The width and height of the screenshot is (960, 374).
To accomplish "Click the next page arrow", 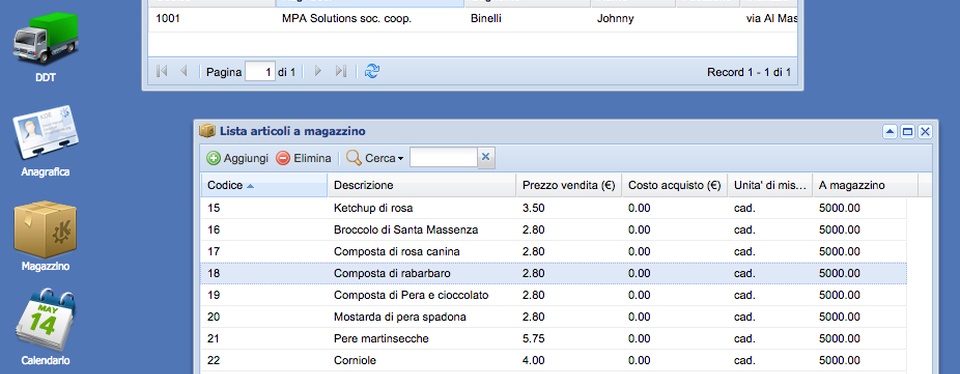I will tap(318, 72).
